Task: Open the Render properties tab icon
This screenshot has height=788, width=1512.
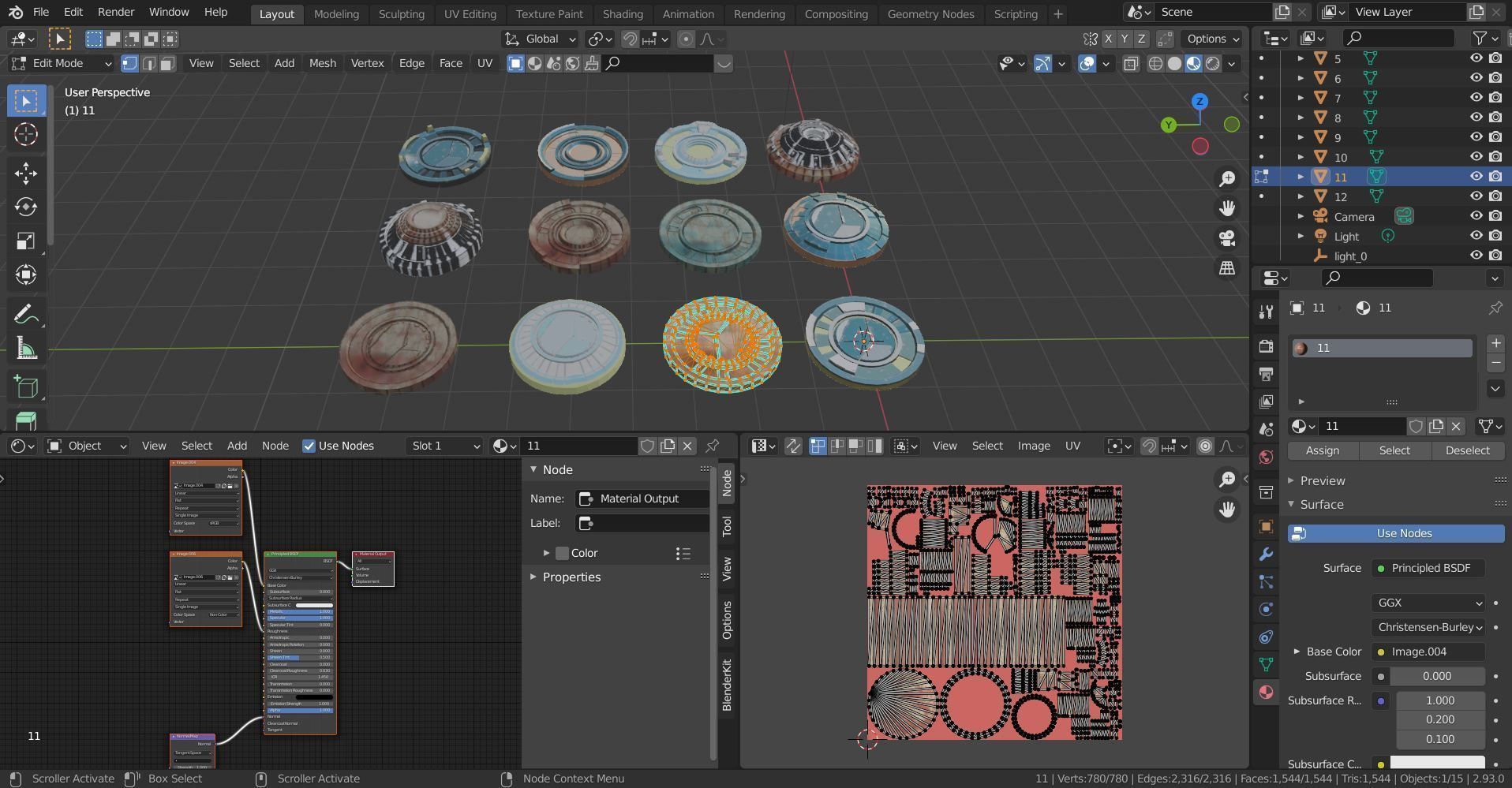Action: click(1267, 346)
